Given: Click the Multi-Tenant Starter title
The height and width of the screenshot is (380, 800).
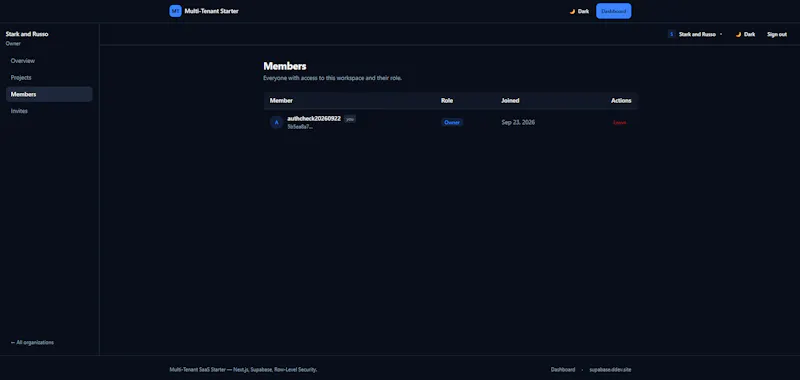Looking at the screenshot, I should (x=211, y=11).
